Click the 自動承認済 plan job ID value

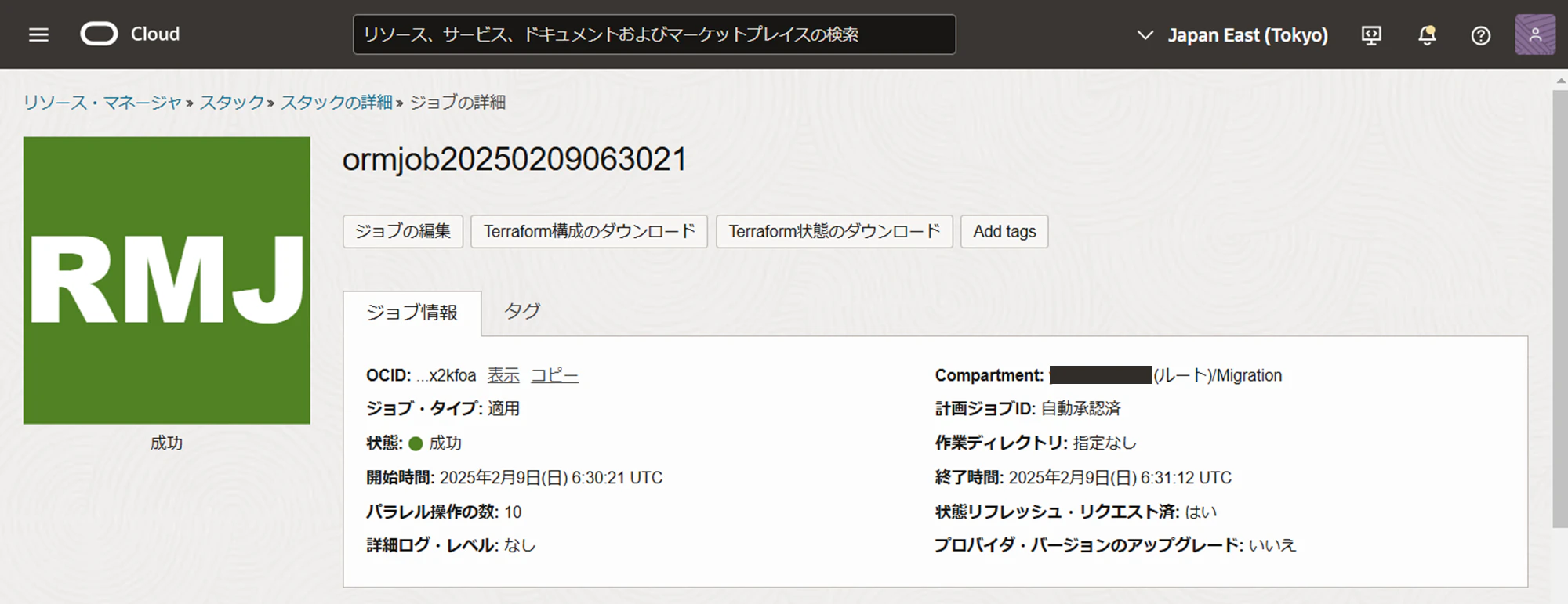[x=1081, y=409]
